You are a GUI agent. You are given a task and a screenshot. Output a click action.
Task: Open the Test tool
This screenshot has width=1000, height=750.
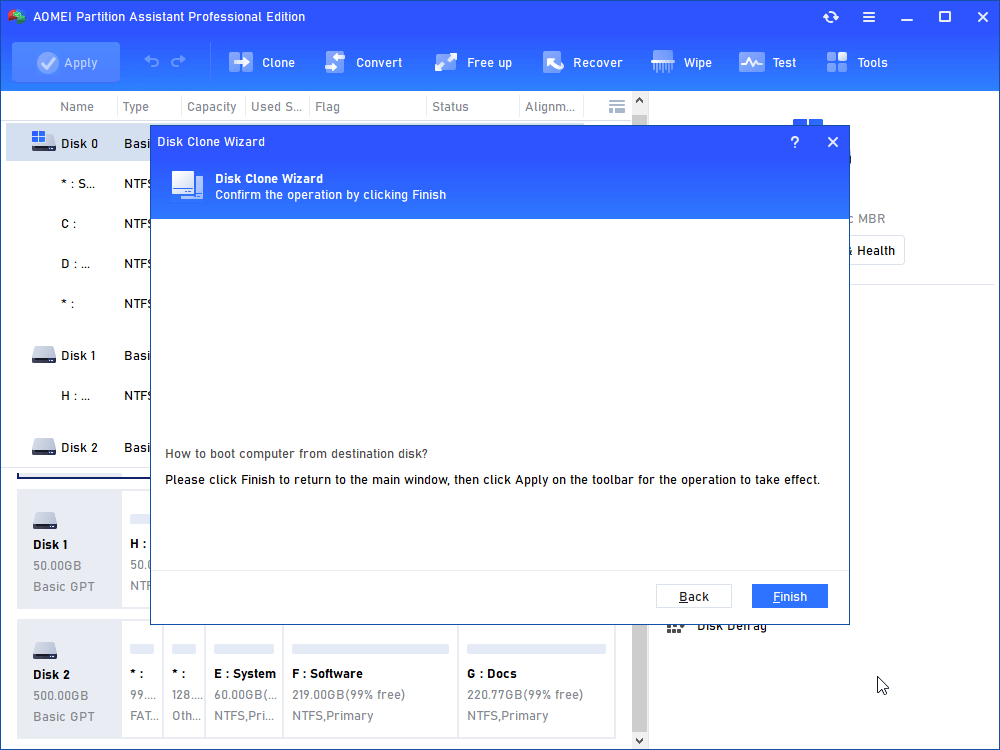click(767, 62)
